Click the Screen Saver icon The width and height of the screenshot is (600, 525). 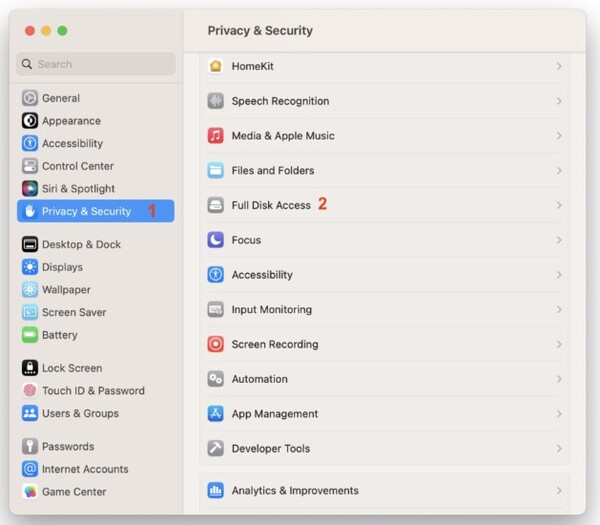30,312
